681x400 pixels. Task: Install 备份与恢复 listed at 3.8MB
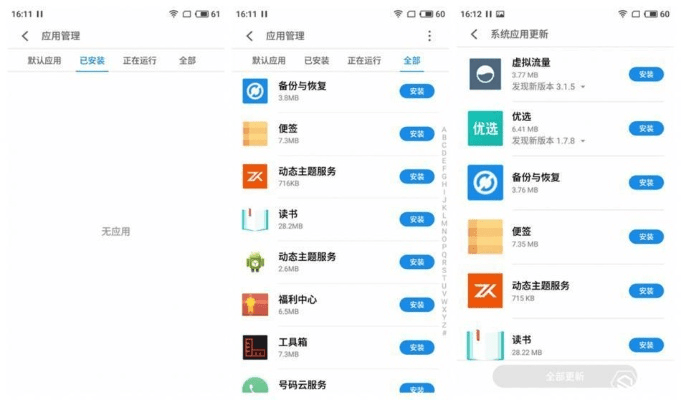417,91
